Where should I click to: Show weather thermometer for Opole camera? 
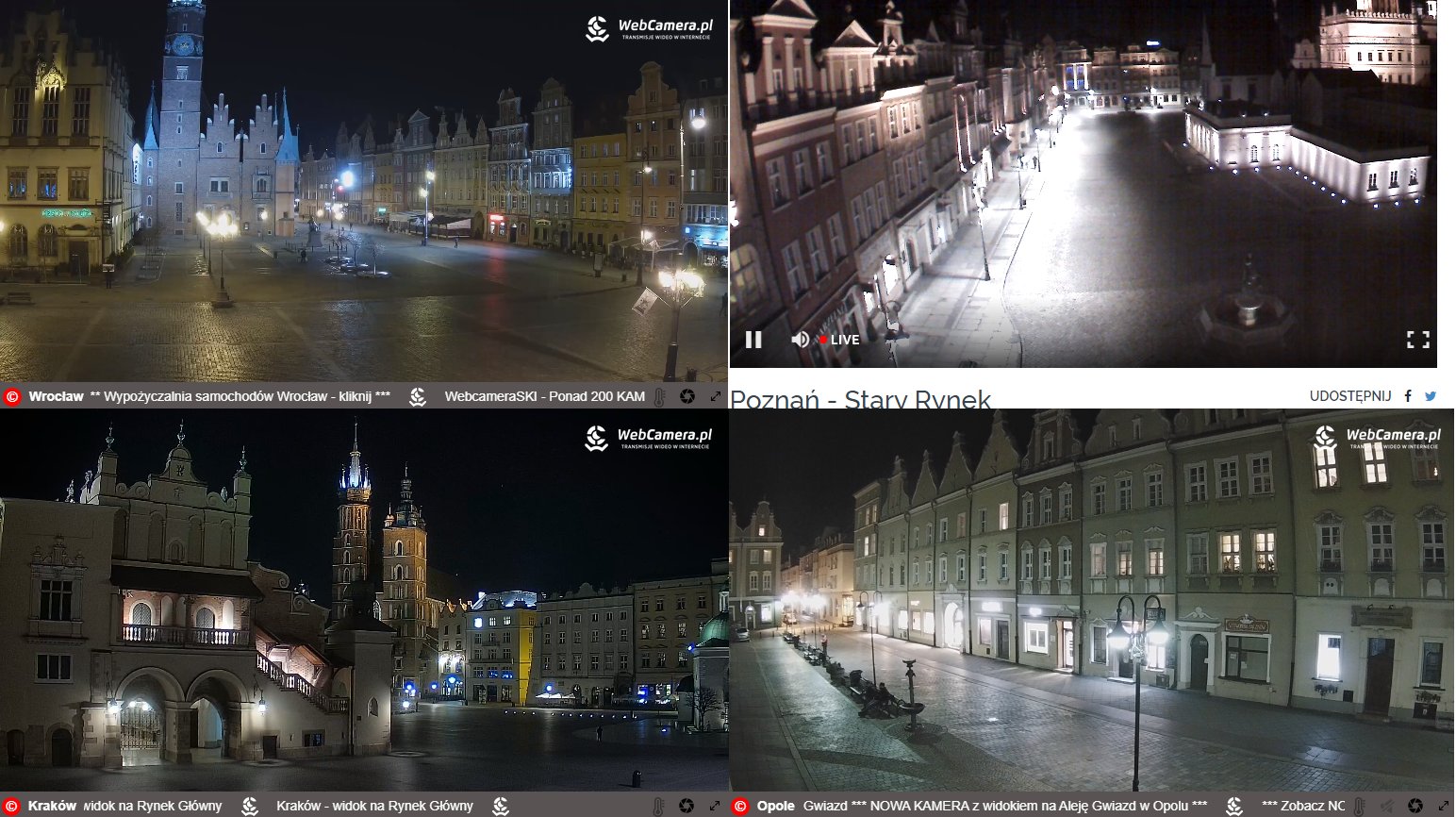click(x=1360, y=807)
